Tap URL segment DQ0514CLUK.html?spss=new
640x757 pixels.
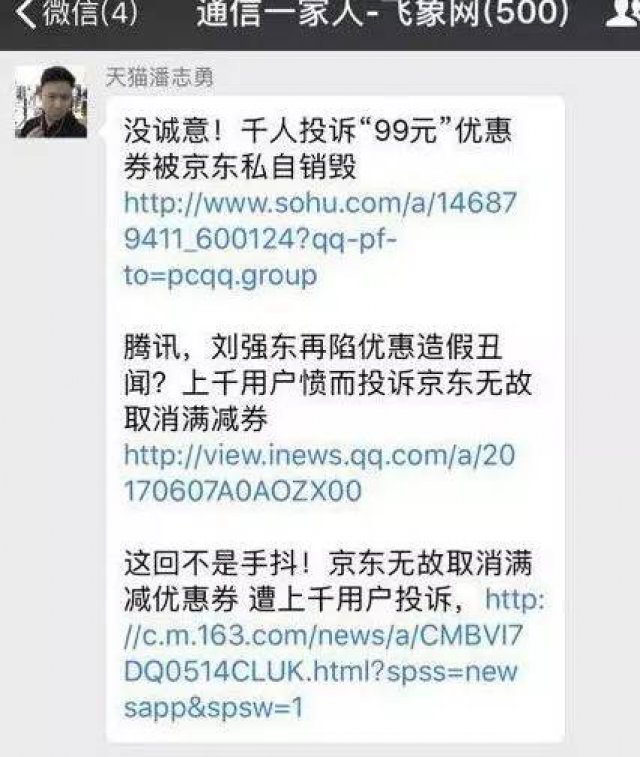pos(320,672)
